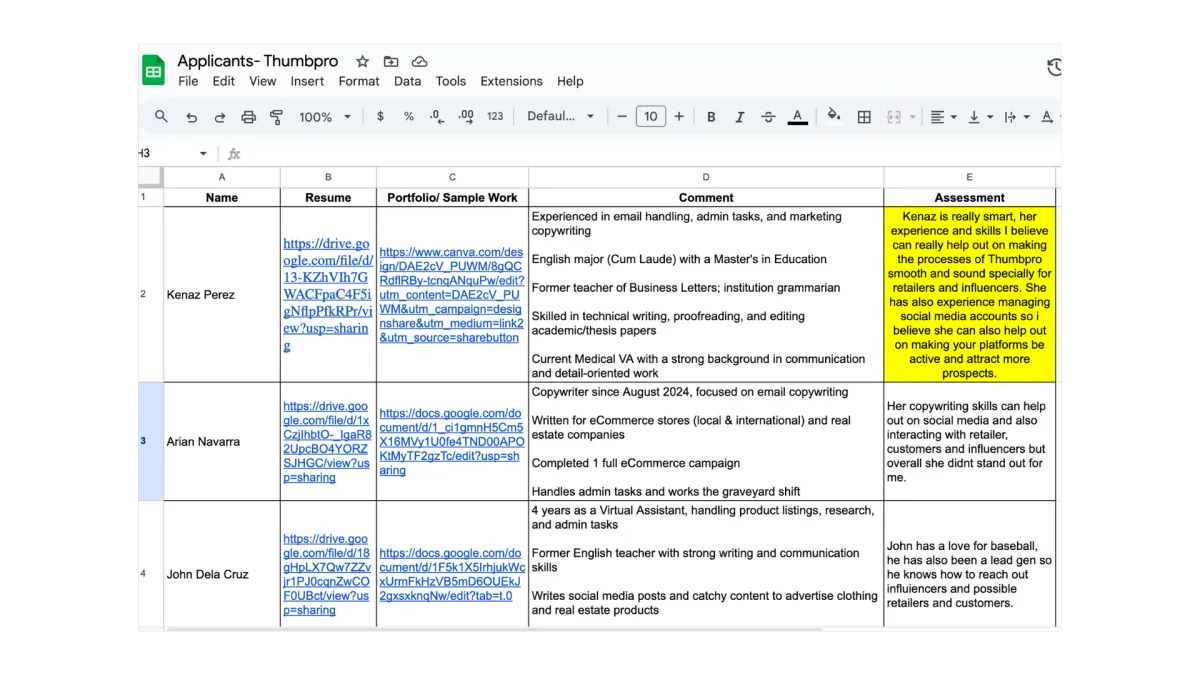Viewport: 1200px width, 675px height.
Task: Open the text color picker
Action: [x=797, y=117]
